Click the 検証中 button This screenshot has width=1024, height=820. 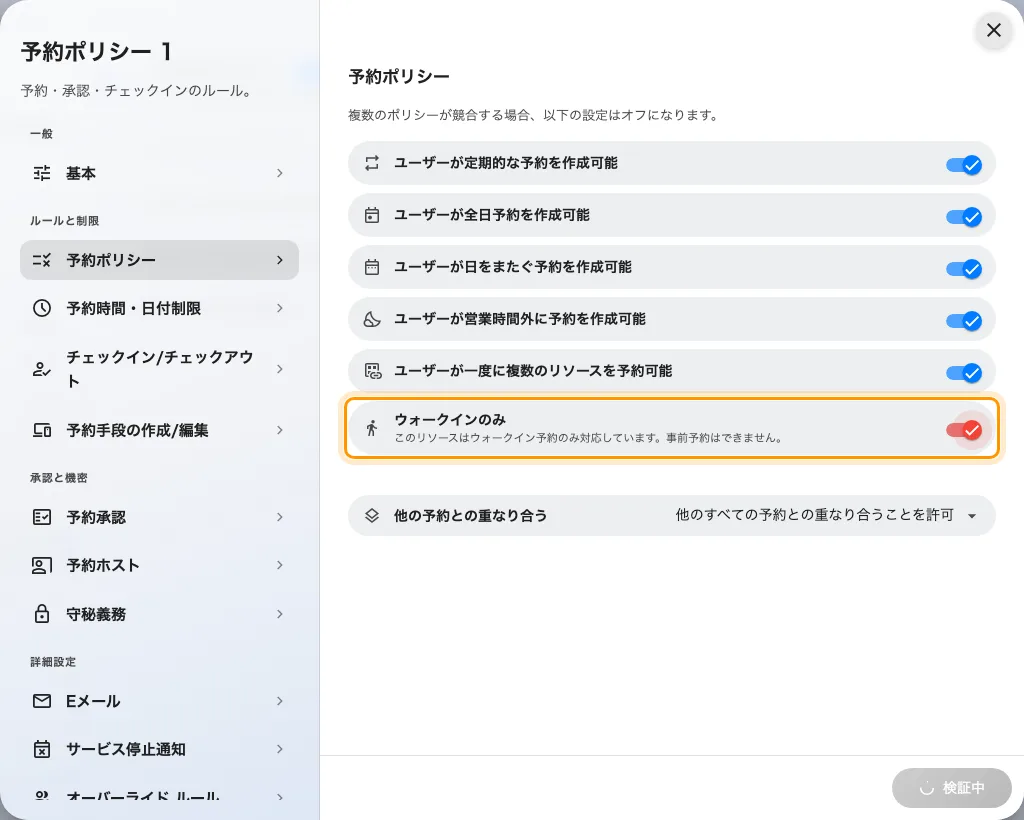(x=952, y=788)
